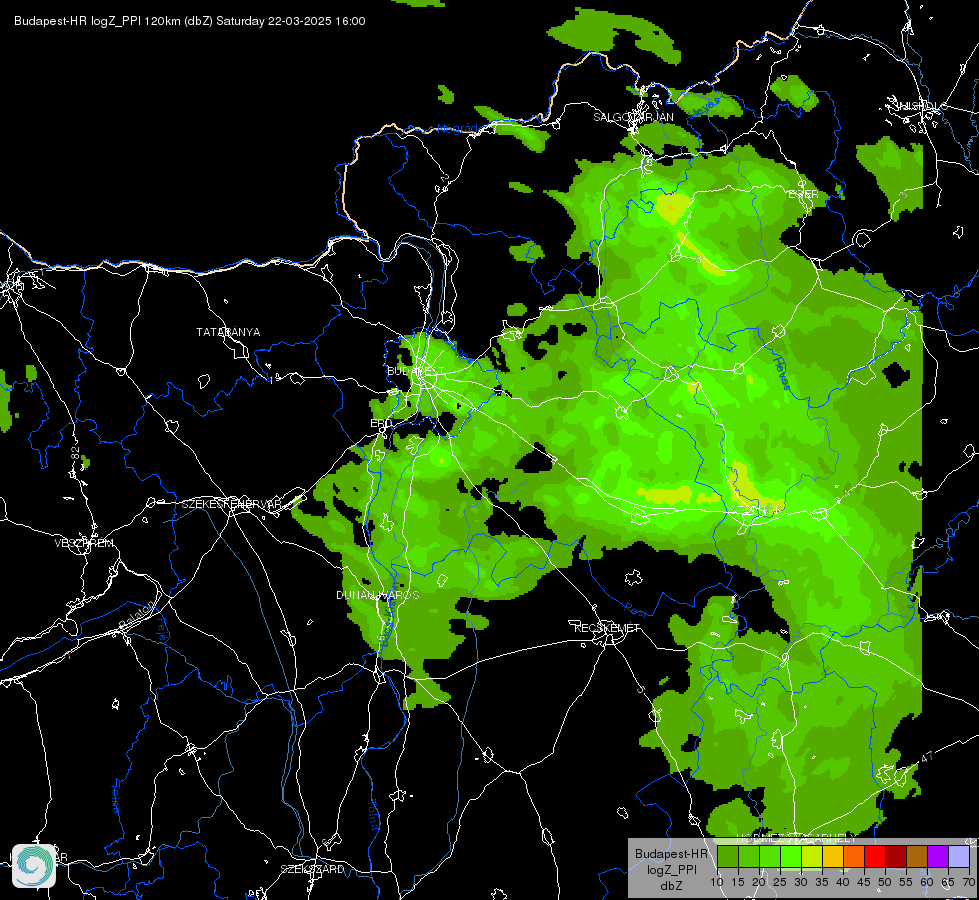Click road number 47 label
This screenshot has height=900, width=979.
tap(927, 757)
